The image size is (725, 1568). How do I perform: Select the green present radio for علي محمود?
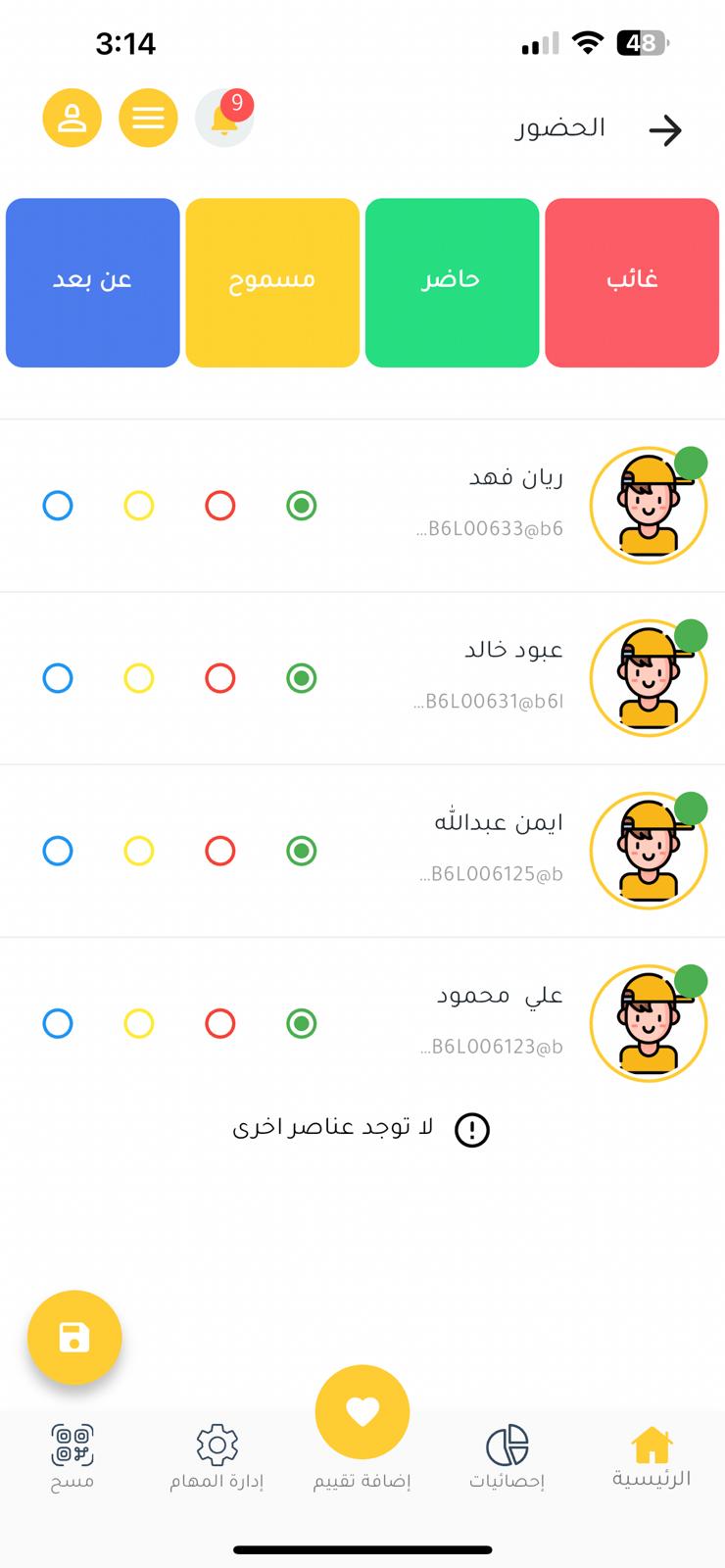(302, 1023)
